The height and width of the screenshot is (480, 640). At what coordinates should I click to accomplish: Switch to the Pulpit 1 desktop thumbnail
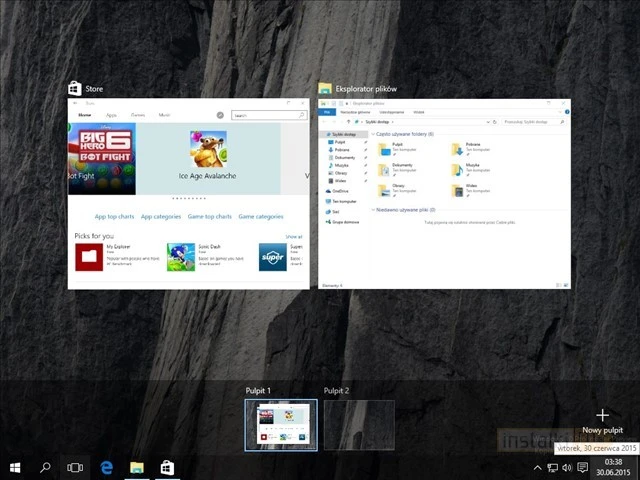281,425
